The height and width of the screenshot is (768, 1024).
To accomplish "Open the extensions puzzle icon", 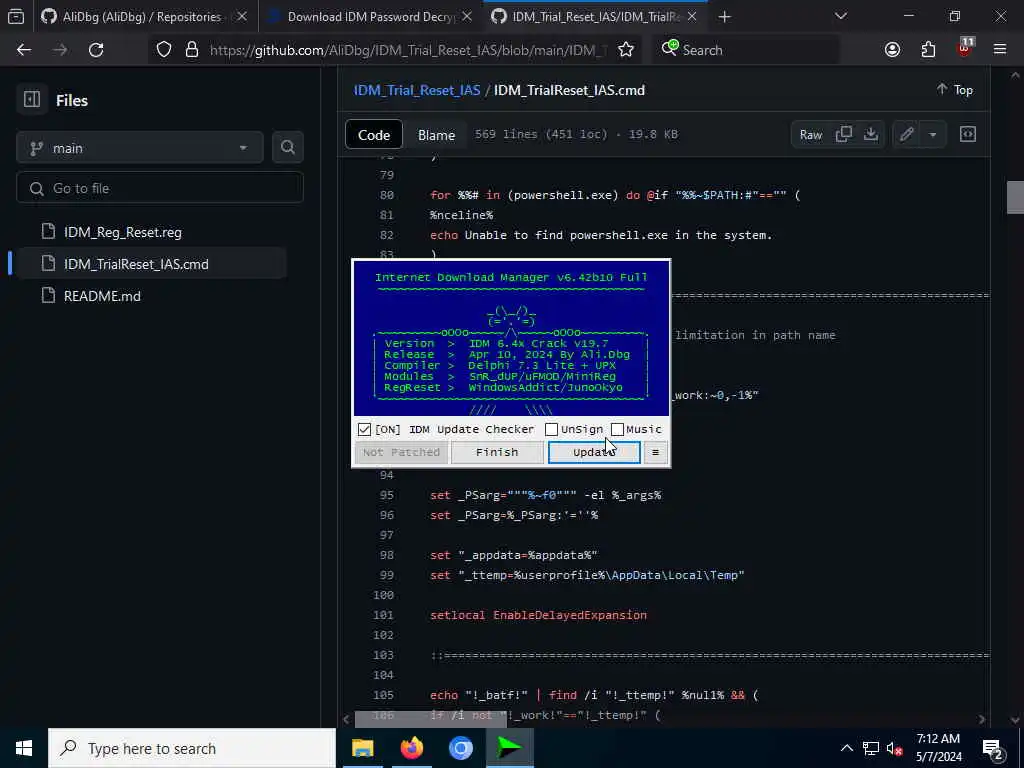I will pos(928,50).
